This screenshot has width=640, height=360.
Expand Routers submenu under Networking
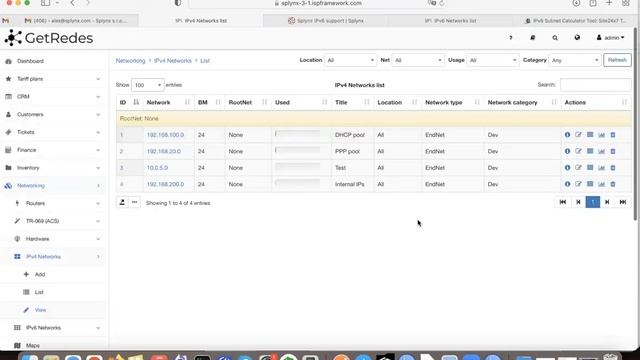[x=53, y=203]
